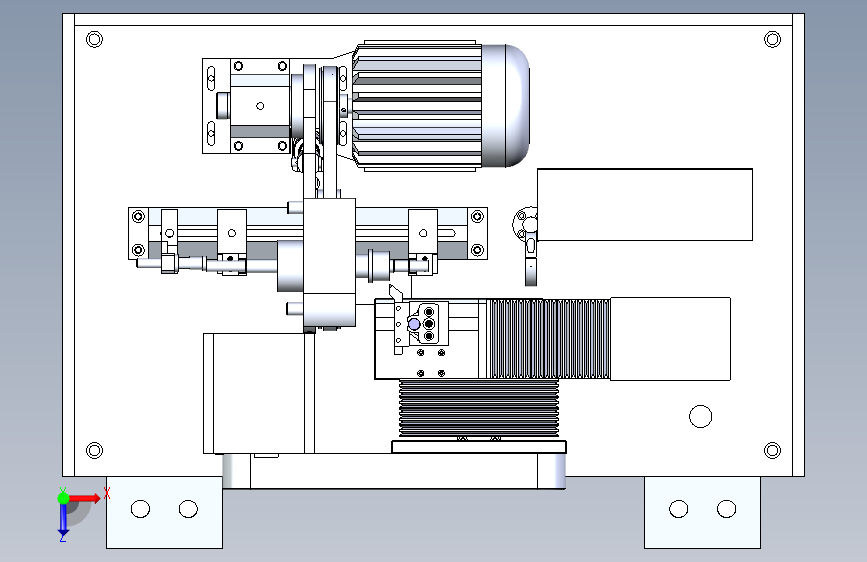
Task: Select the vertical bellows cover above the bottom plate
Action: click(479, 409)
